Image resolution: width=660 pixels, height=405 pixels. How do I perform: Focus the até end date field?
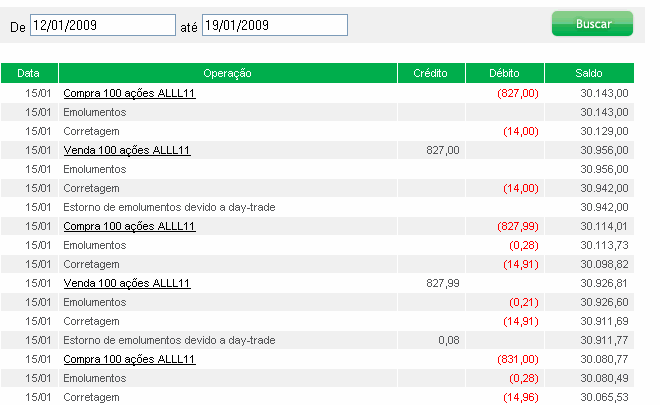click(x=275, y=25)
